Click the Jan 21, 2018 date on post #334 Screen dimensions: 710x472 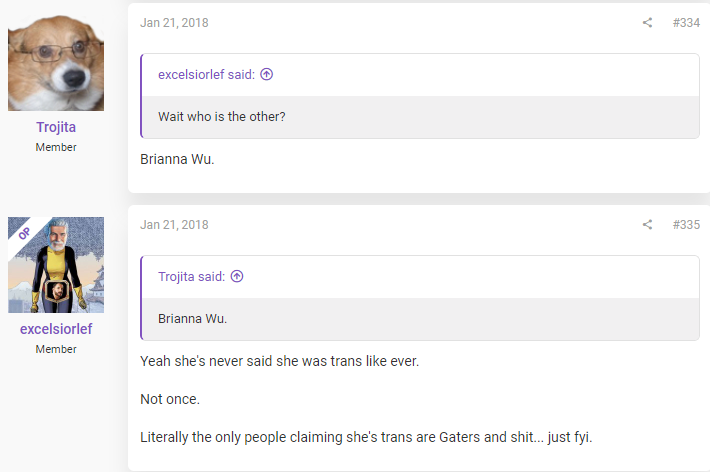(174, 23)
